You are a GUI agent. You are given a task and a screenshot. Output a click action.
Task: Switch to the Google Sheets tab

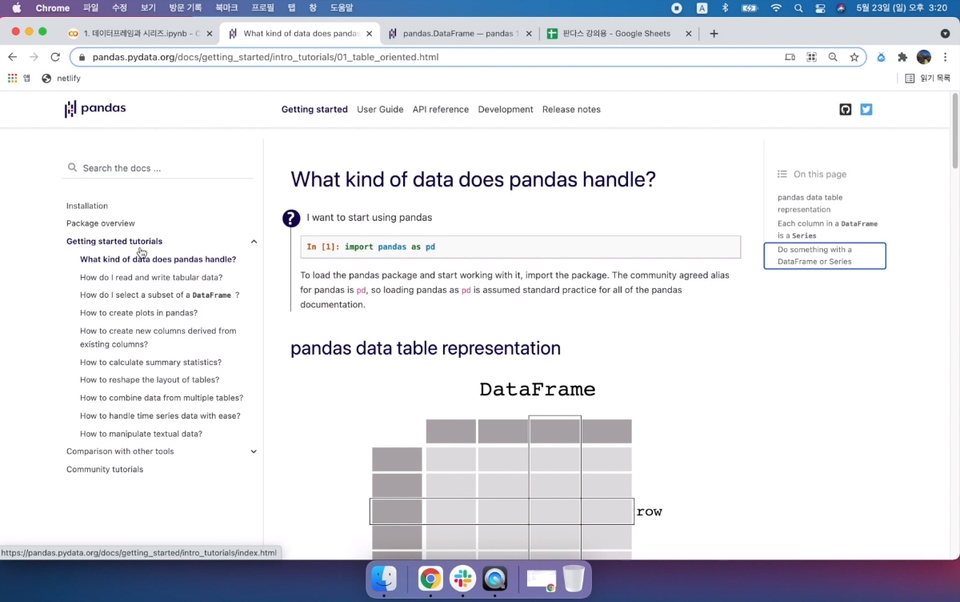[x=619, y=34]
